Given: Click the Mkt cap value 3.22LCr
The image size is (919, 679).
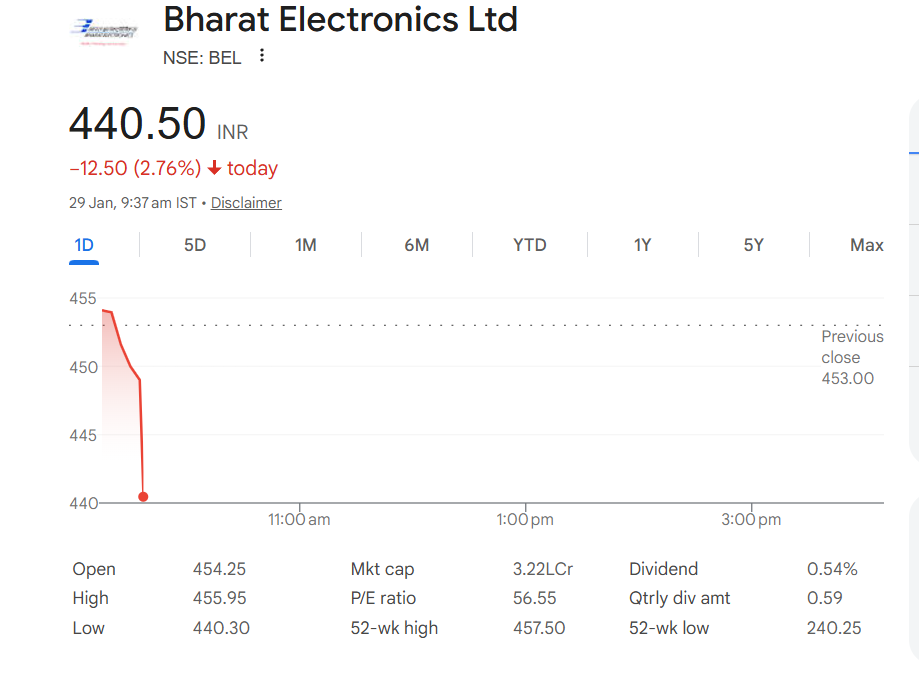Looking at the screenshot, I should [x=543, y=569].
